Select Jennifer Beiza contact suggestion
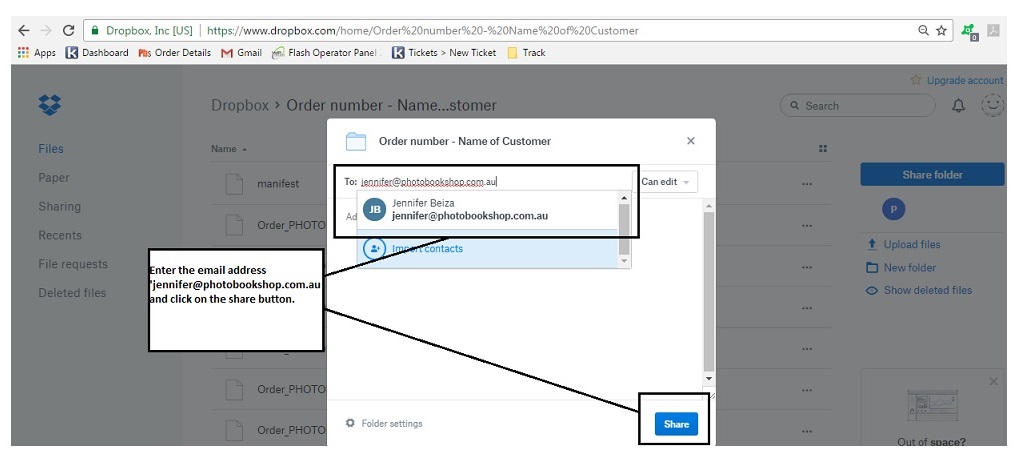The width and height of the screenshot is (1015, 450). click(x=488, y=209)
